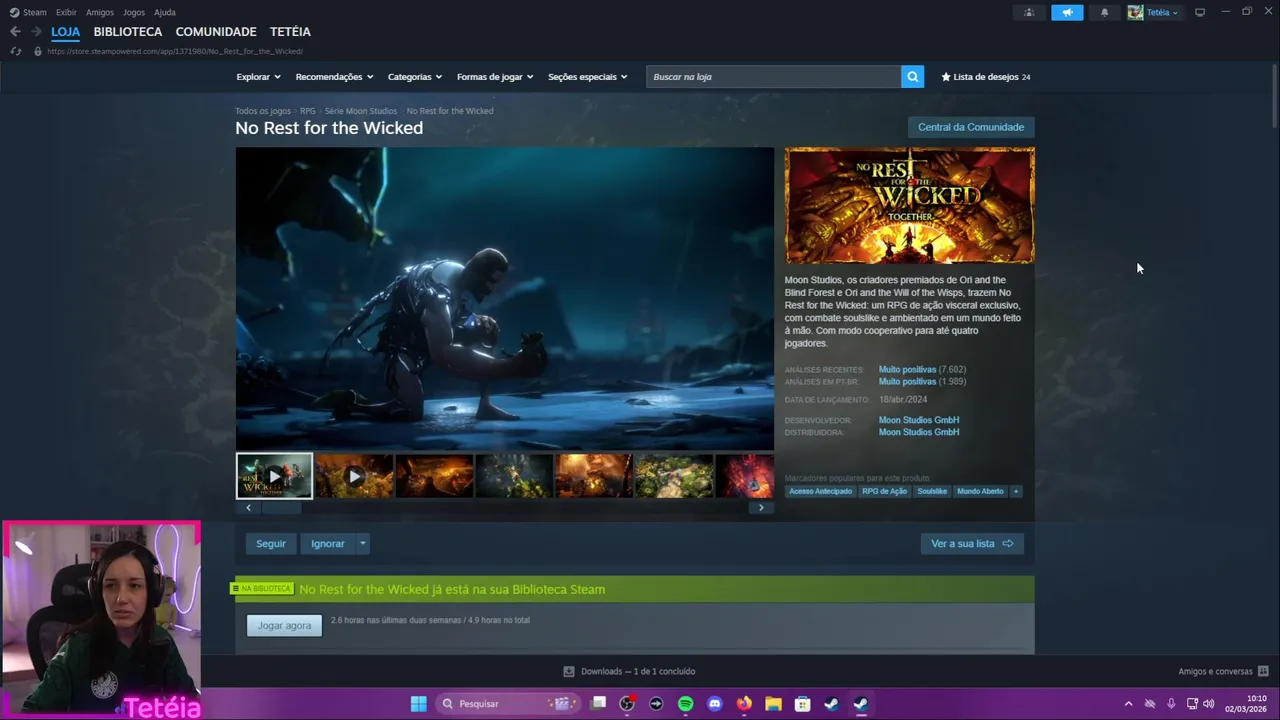Image resolution: width=1280 pixels, height=720 pixels.
Task: Open the Ignorar options dropdown arrow
Action: 362,544
